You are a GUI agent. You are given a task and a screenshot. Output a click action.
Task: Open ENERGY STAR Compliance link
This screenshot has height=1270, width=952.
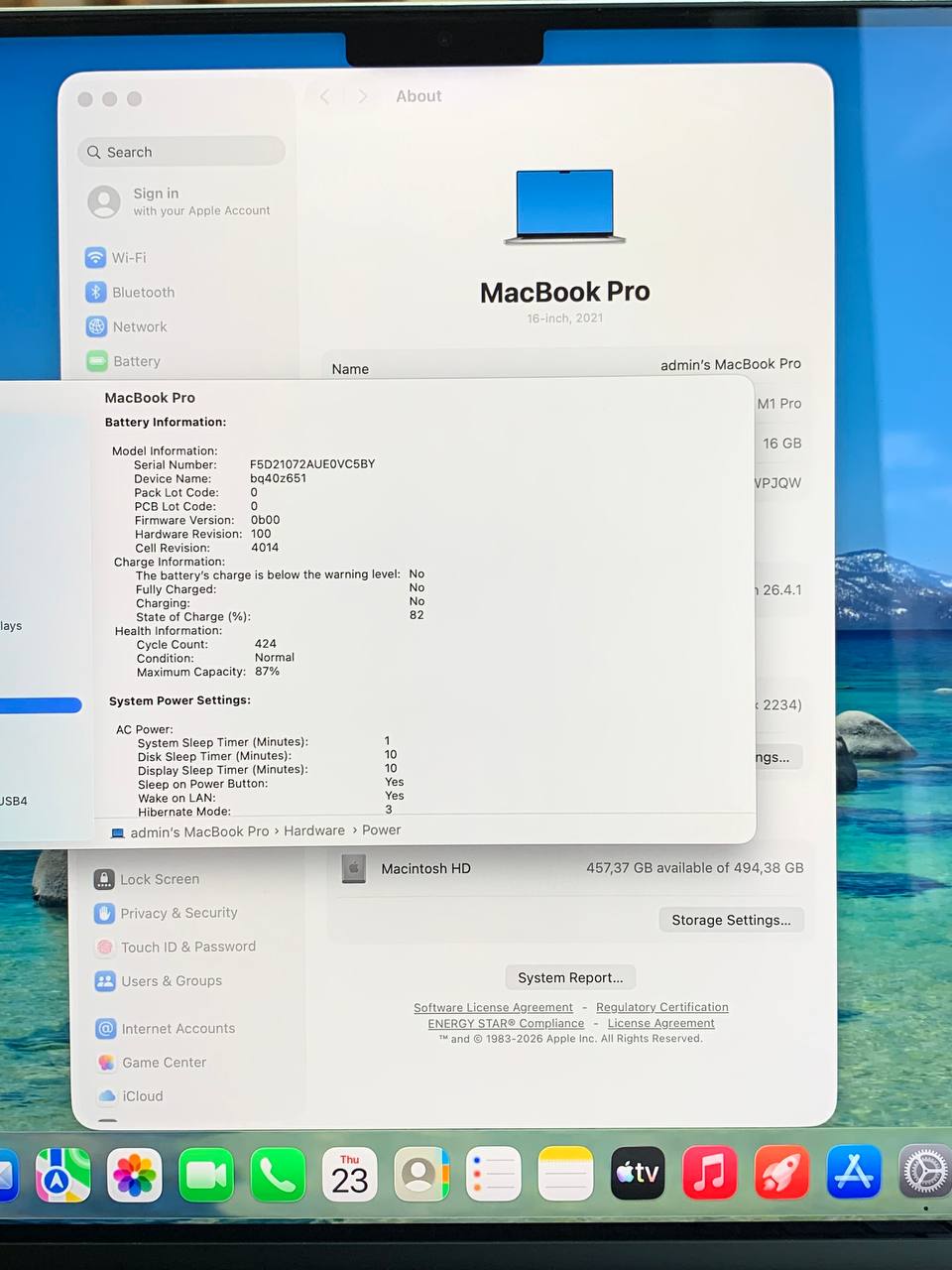click(x=506, y=1023)
